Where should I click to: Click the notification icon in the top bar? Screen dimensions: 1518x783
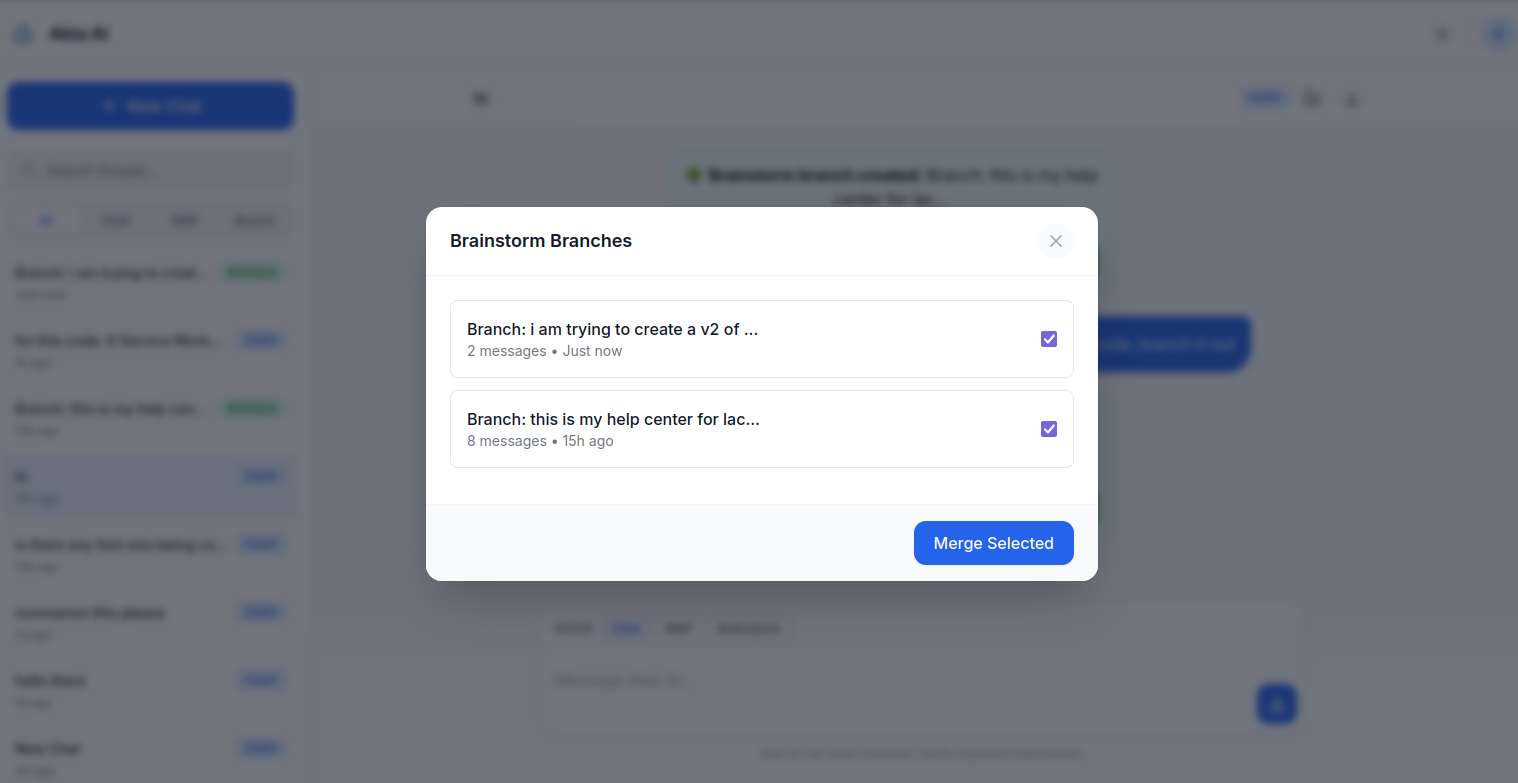1441,33
